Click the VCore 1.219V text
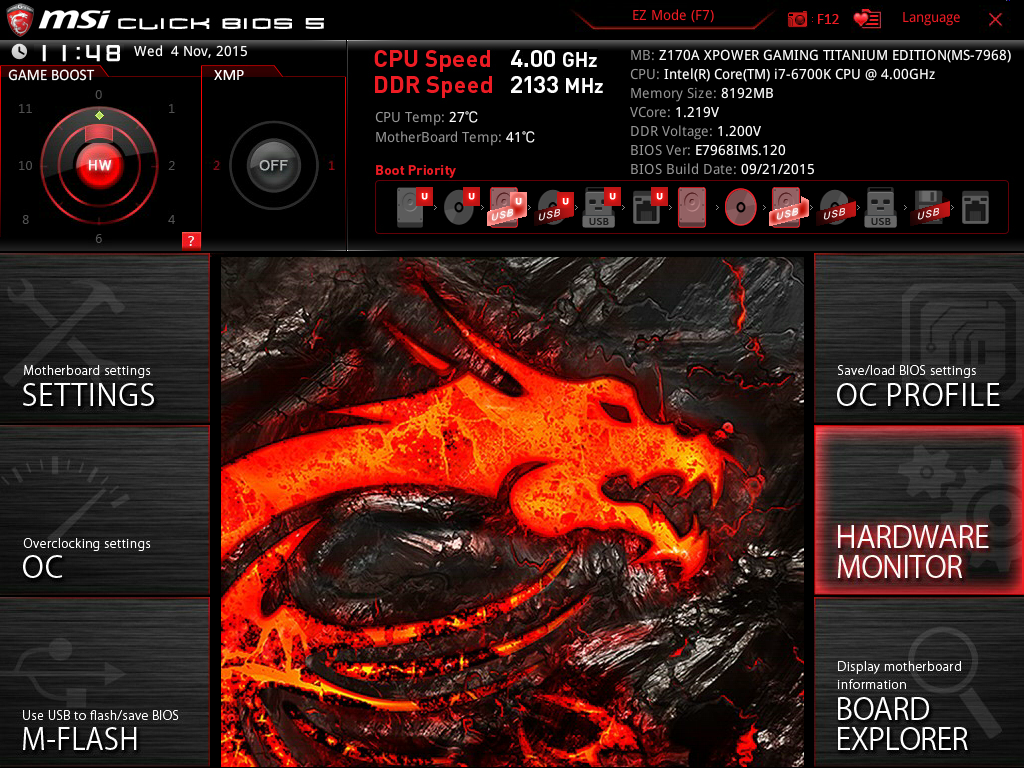This screenshot has width=1024, height=768. (x=675, y=112)
